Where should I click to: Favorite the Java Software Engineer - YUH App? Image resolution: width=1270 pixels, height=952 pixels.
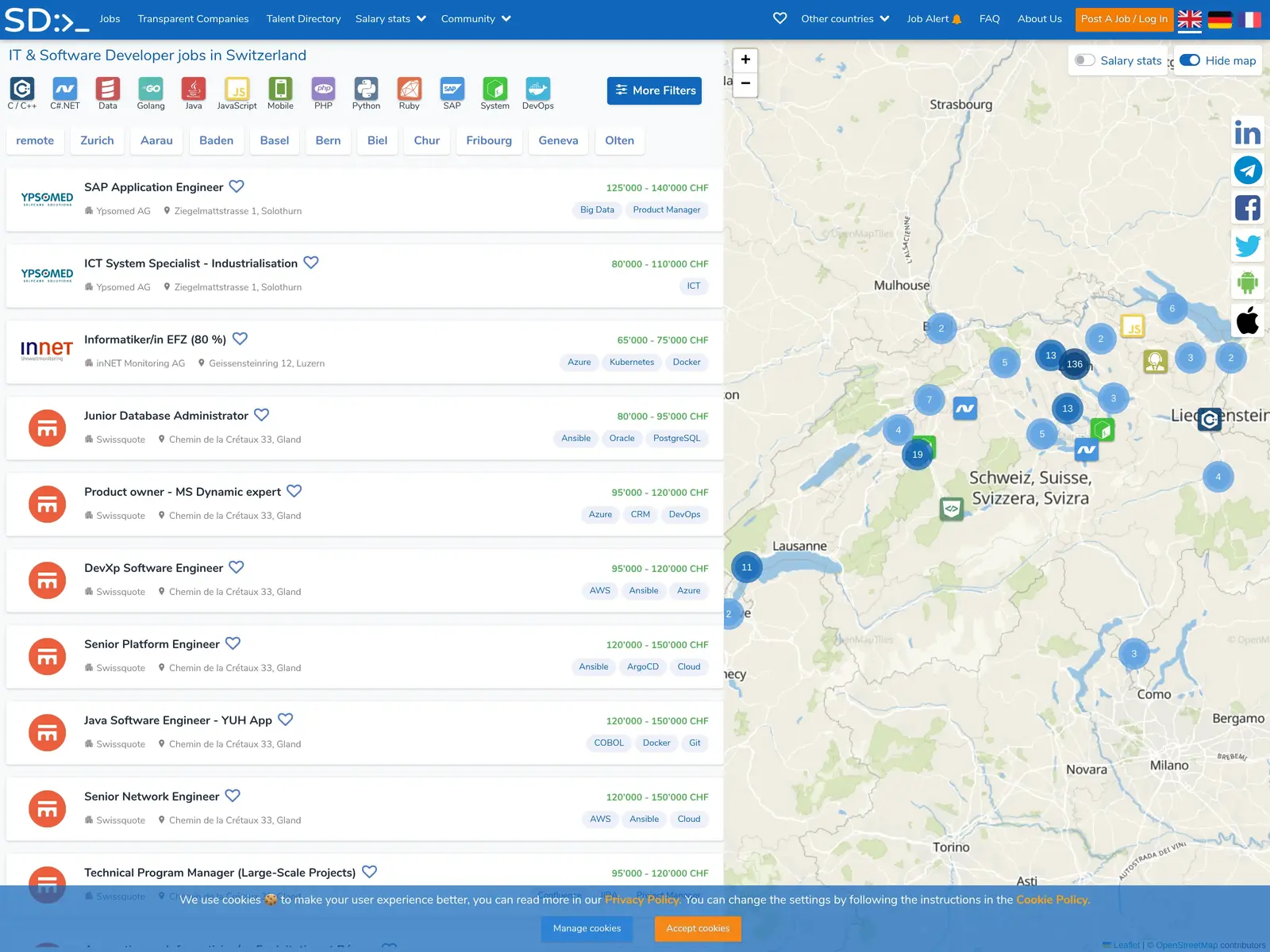(x=286, y=720)
